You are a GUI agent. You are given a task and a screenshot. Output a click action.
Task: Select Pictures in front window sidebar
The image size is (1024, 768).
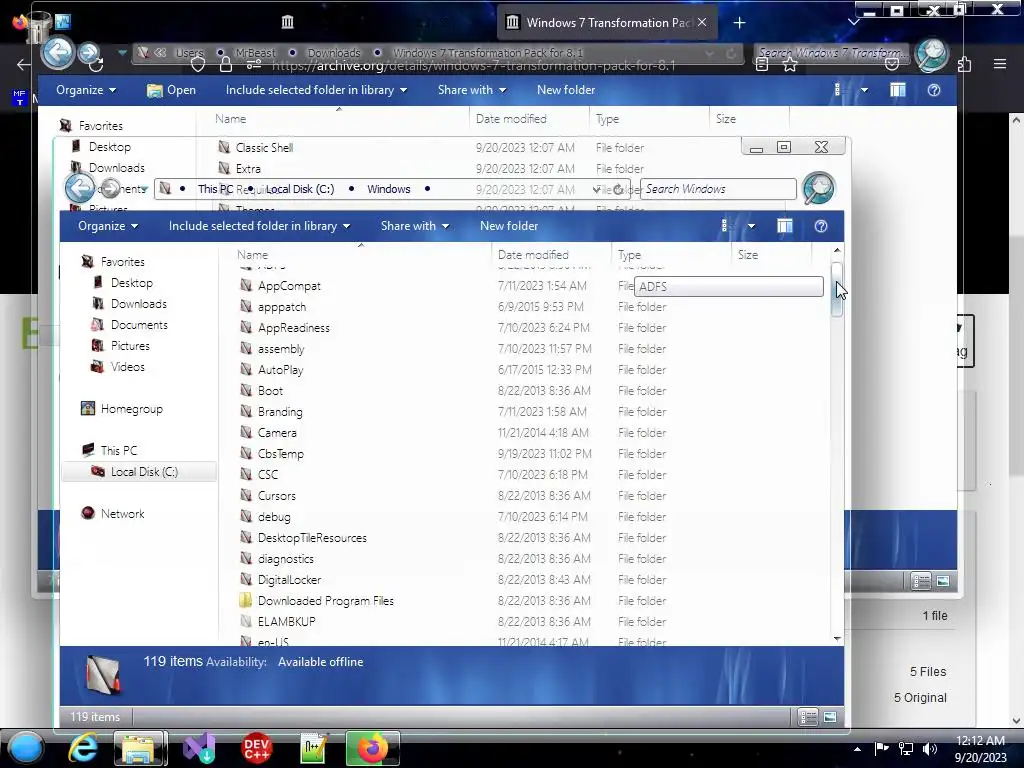pos(130,345)
